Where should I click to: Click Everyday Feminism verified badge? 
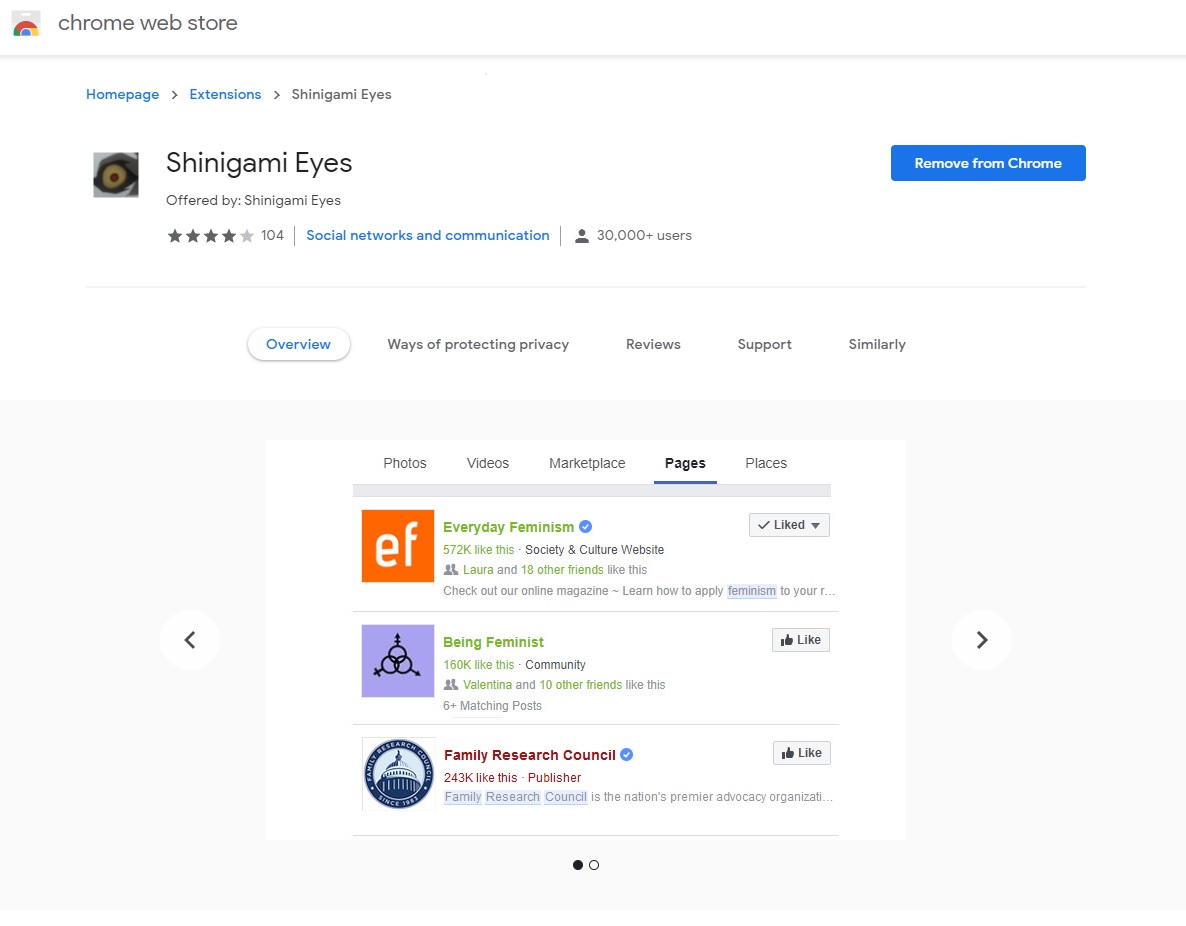585,527
